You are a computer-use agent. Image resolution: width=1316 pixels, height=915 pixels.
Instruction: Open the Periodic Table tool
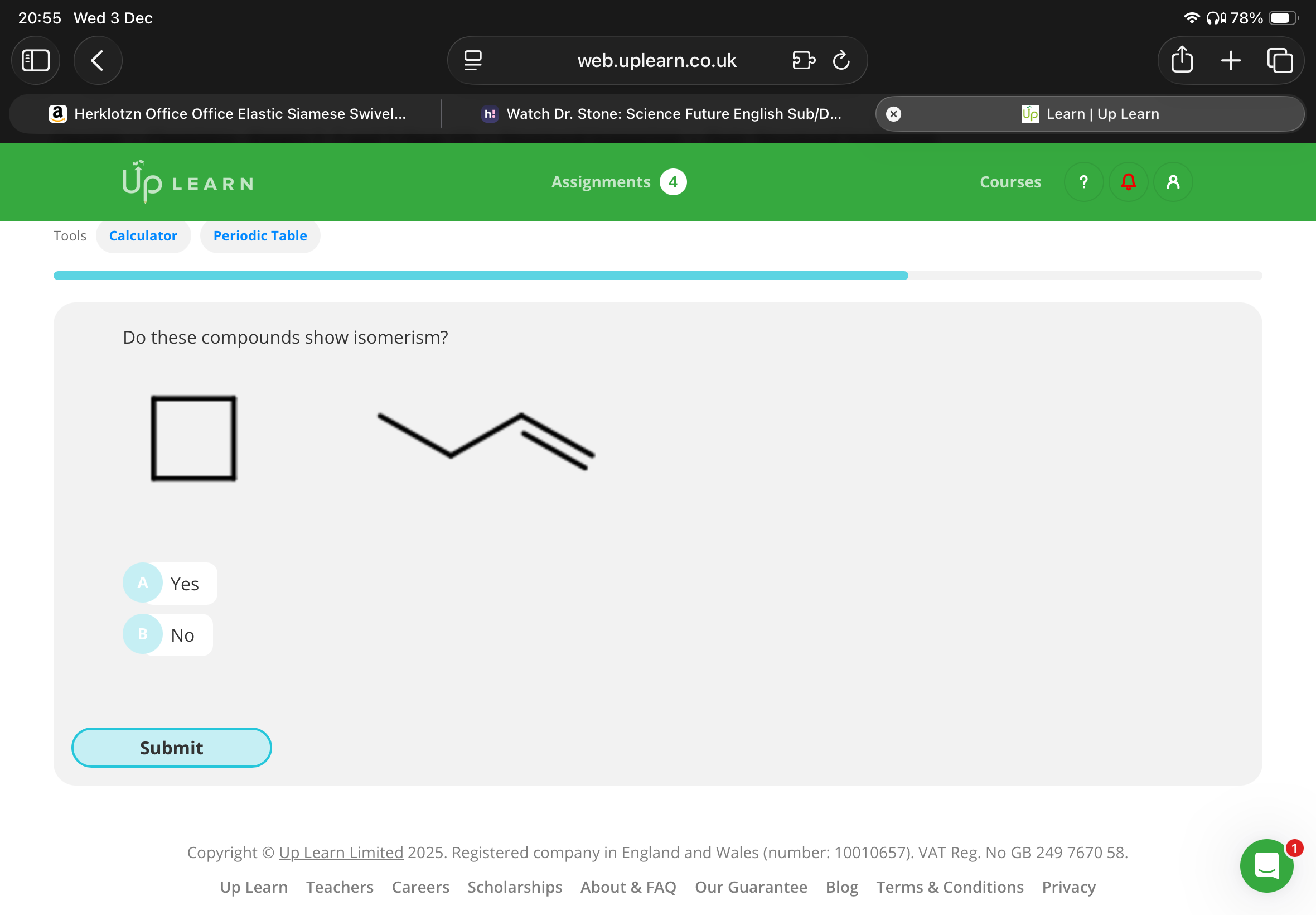[259, 235]
